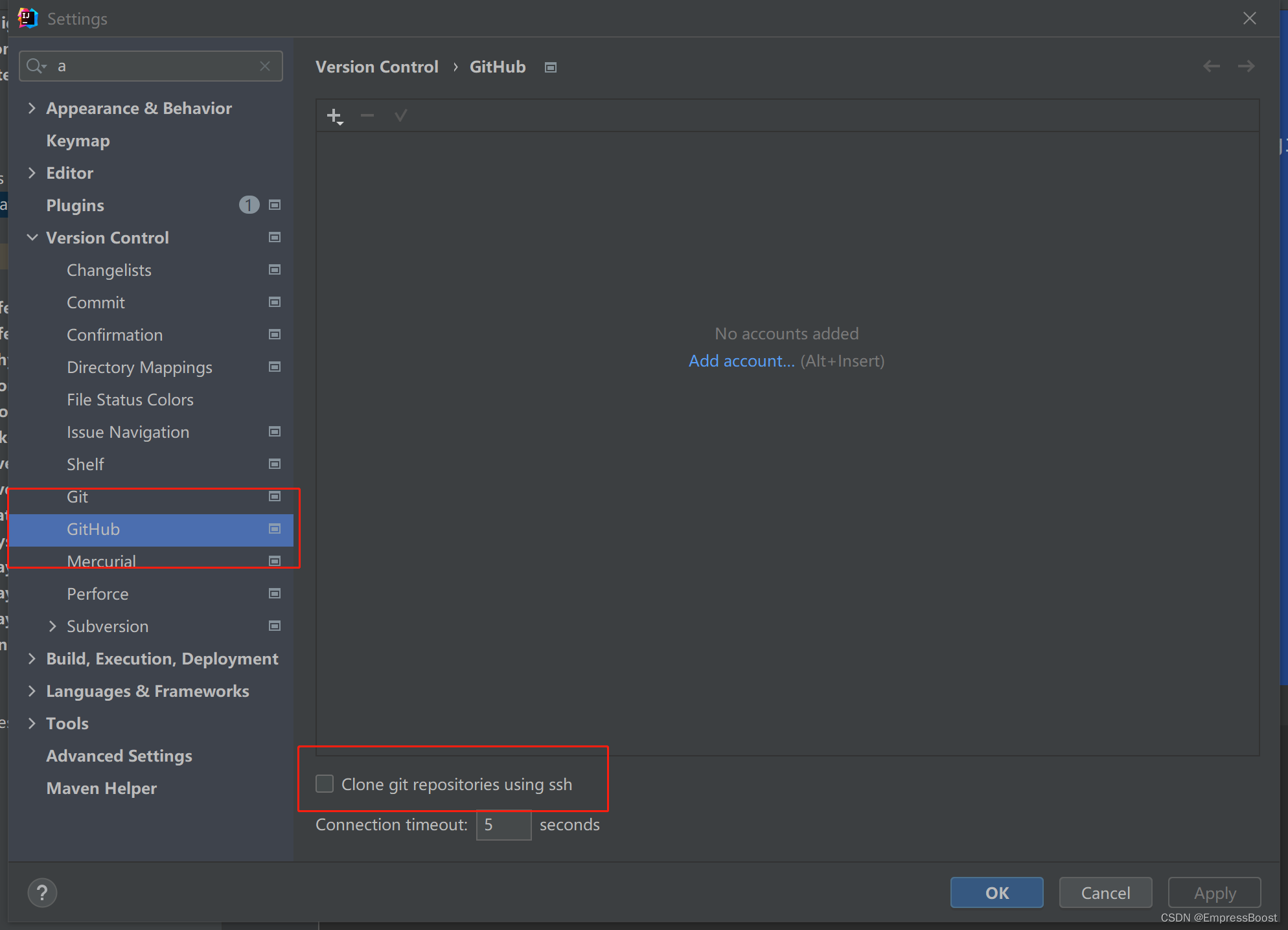Screen dimensions: 1288x930
Task: Click the open-in-window icon beside GitHub breadcrumb
Action: click(550, 67)
